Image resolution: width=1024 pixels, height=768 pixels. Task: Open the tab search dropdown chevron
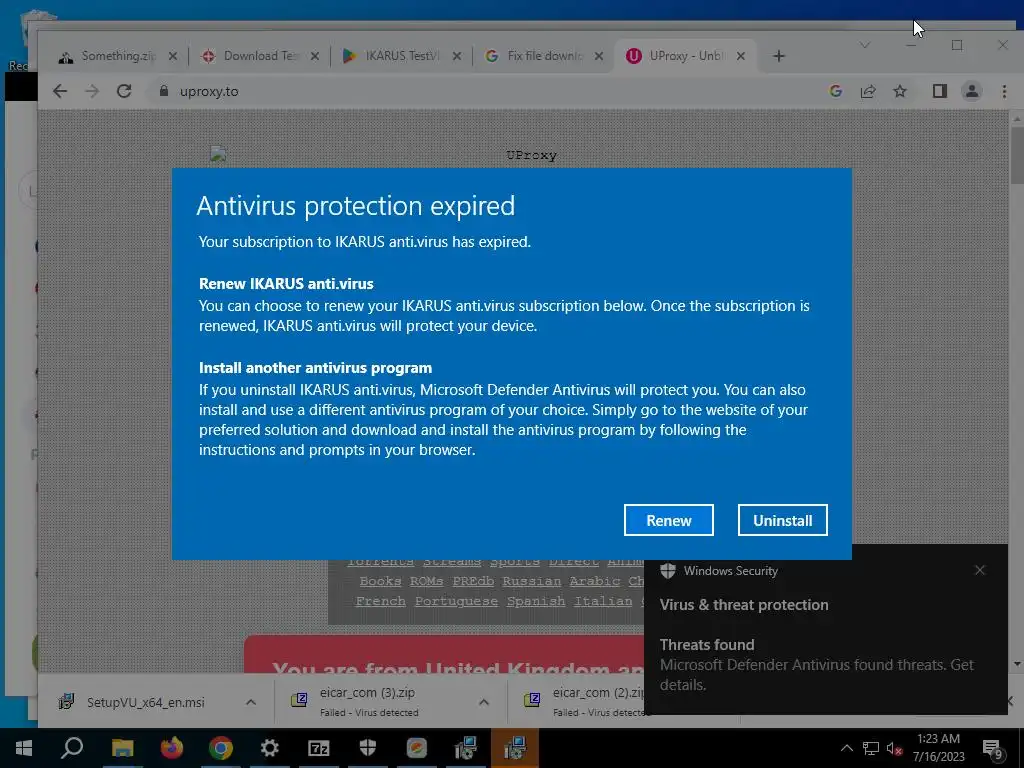pyautogui.click(x=865, y=45)
